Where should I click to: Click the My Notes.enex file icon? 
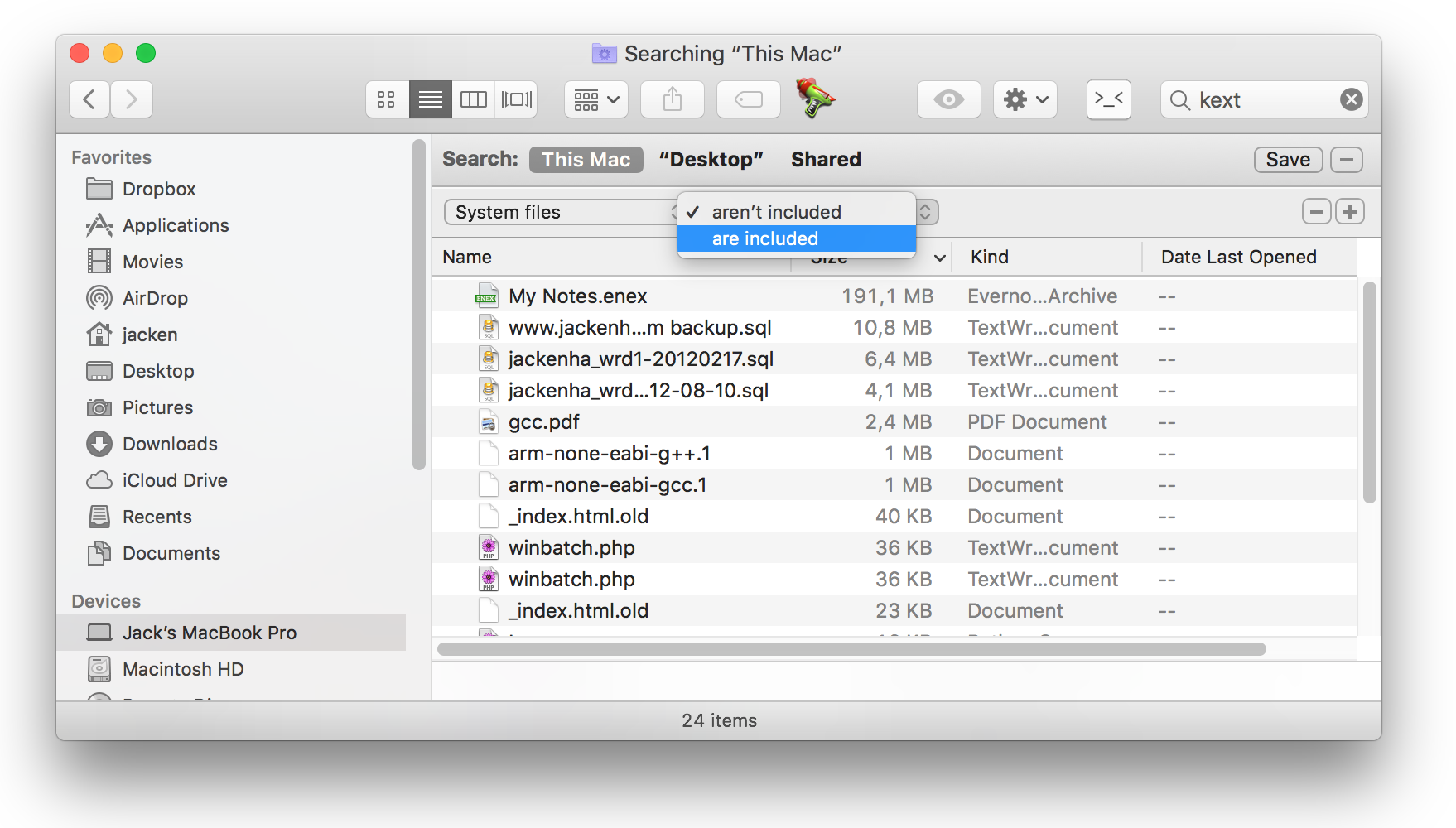(x=486, y=296)
